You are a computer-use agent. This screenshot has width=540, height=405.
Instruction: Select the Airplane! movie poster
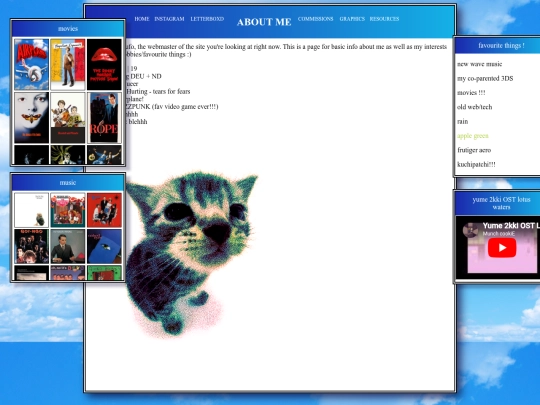pos(31,64)
